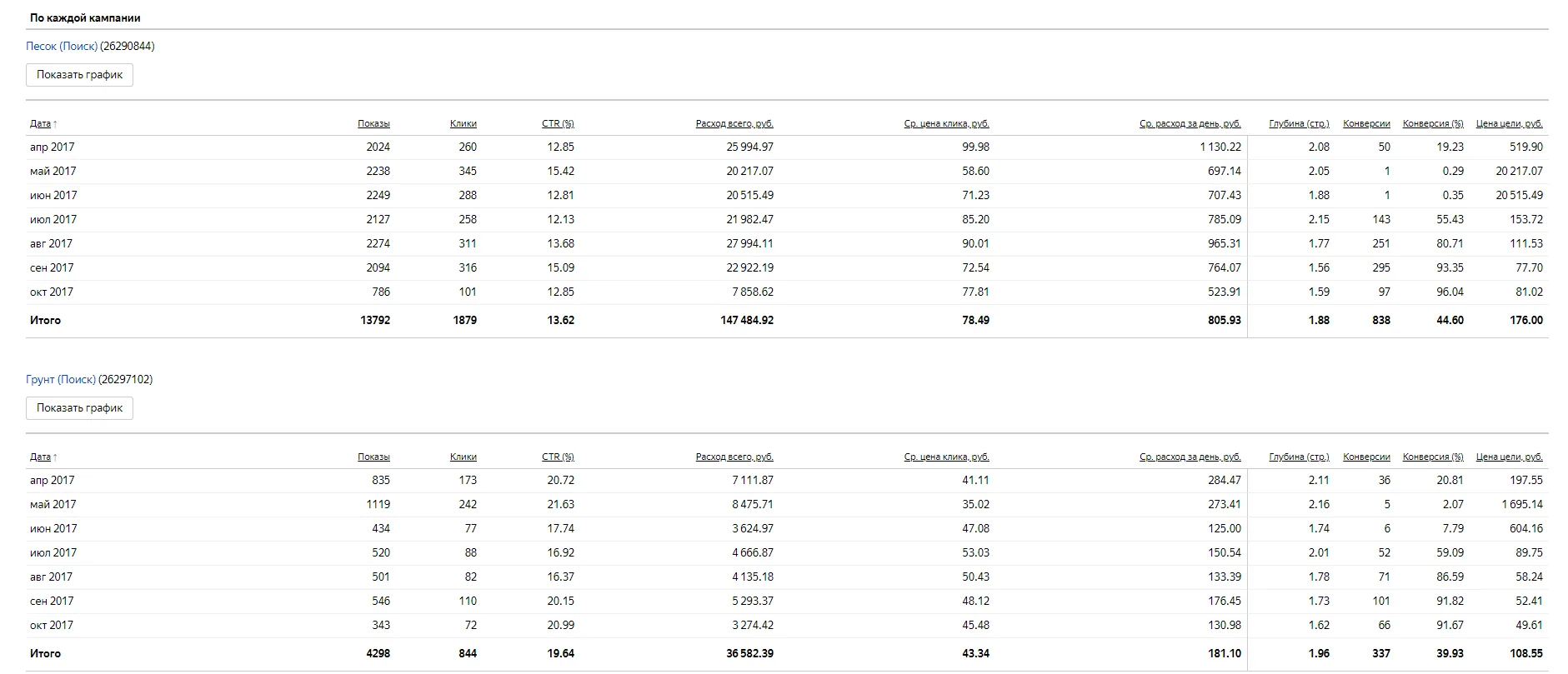Sort Грунт table by Ср. расход за день
The image size is (1568, 674).
(x=1190, y=457)
